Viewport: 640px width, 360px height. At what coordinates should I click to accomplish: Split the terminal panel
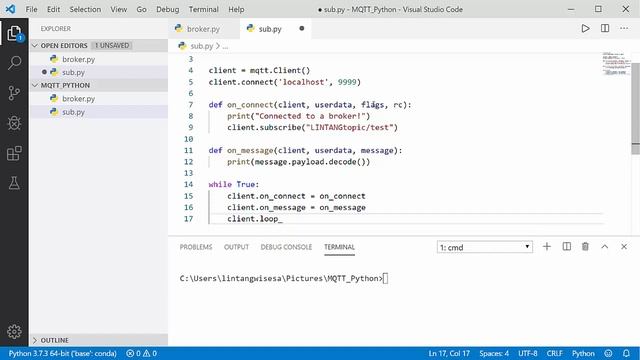tap(567, 247)
